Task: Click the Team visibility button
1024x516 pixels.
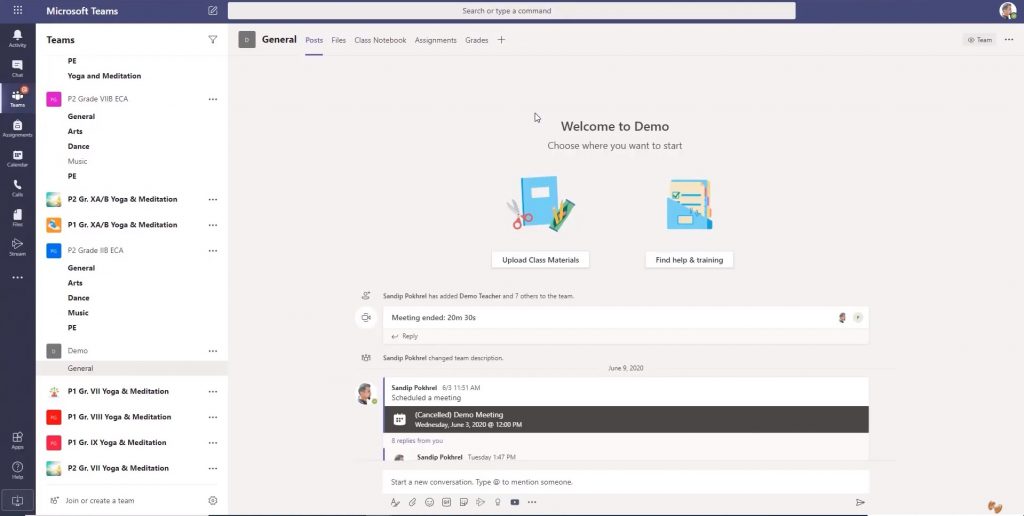Action: (x=980, y=40)
